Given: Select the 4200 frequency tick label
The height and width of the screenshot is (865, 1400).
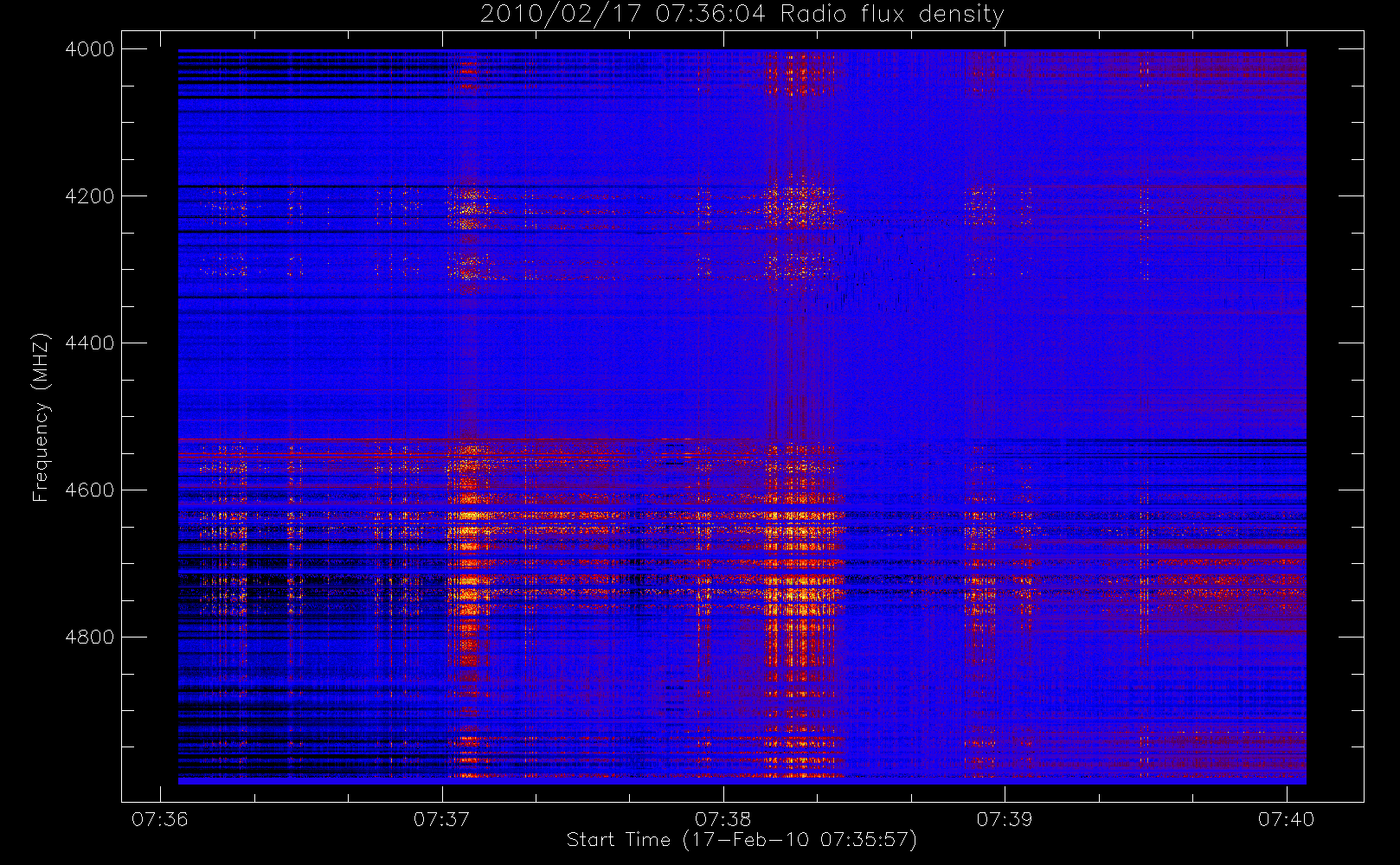Looking at the screenshot, I should tap(90, 196).
